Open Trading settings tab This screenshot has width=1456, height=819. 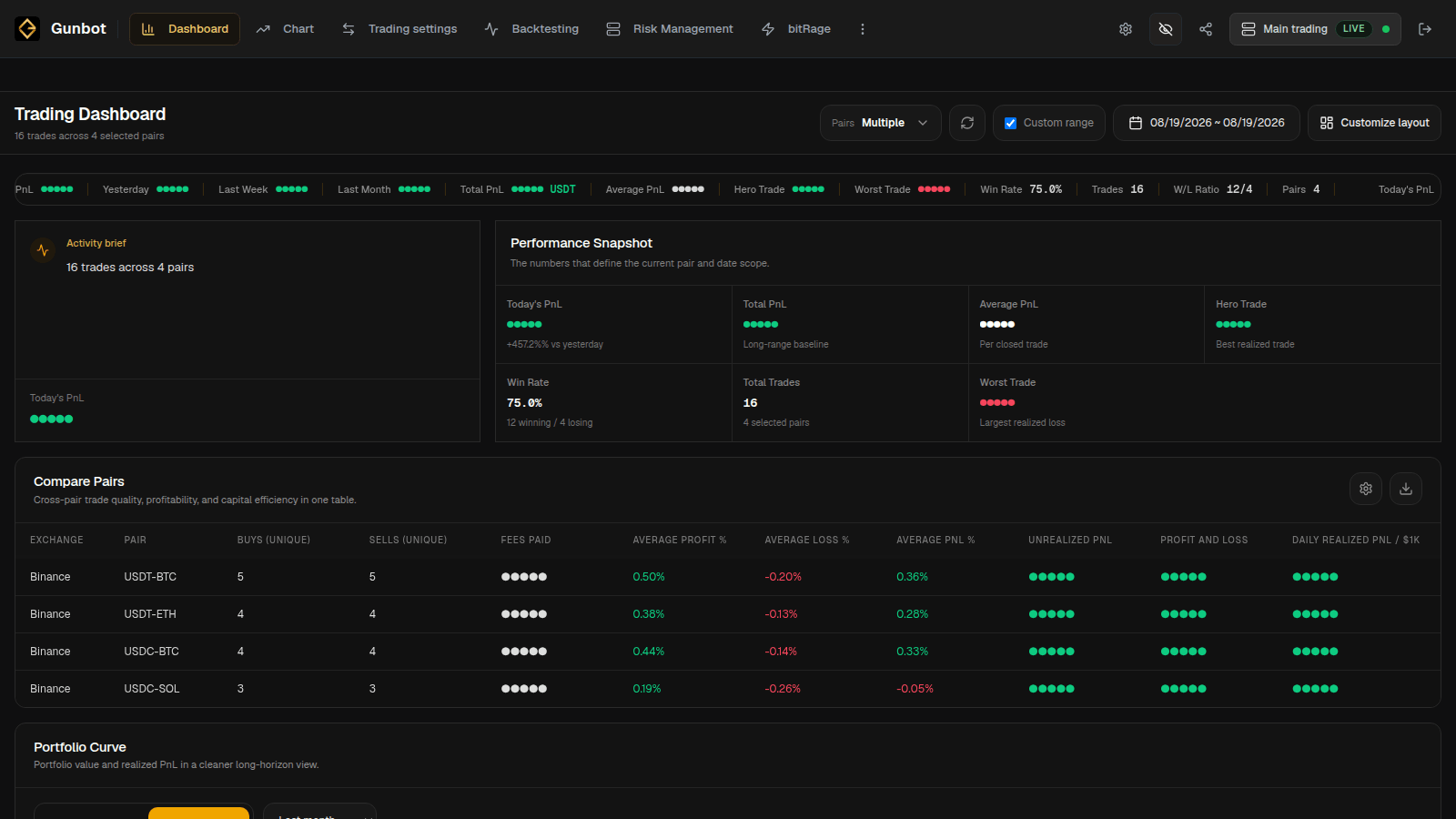(399, 29)
